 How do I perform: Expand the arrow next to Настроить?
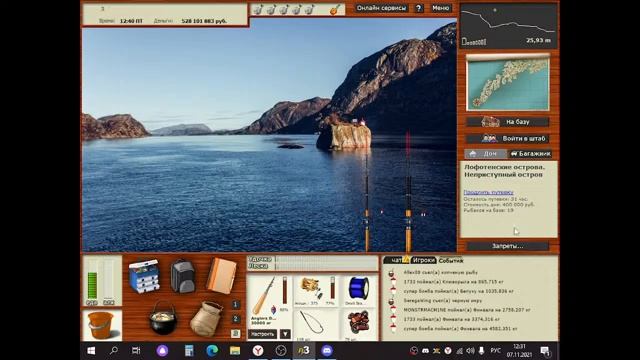(x=285, y=334)
